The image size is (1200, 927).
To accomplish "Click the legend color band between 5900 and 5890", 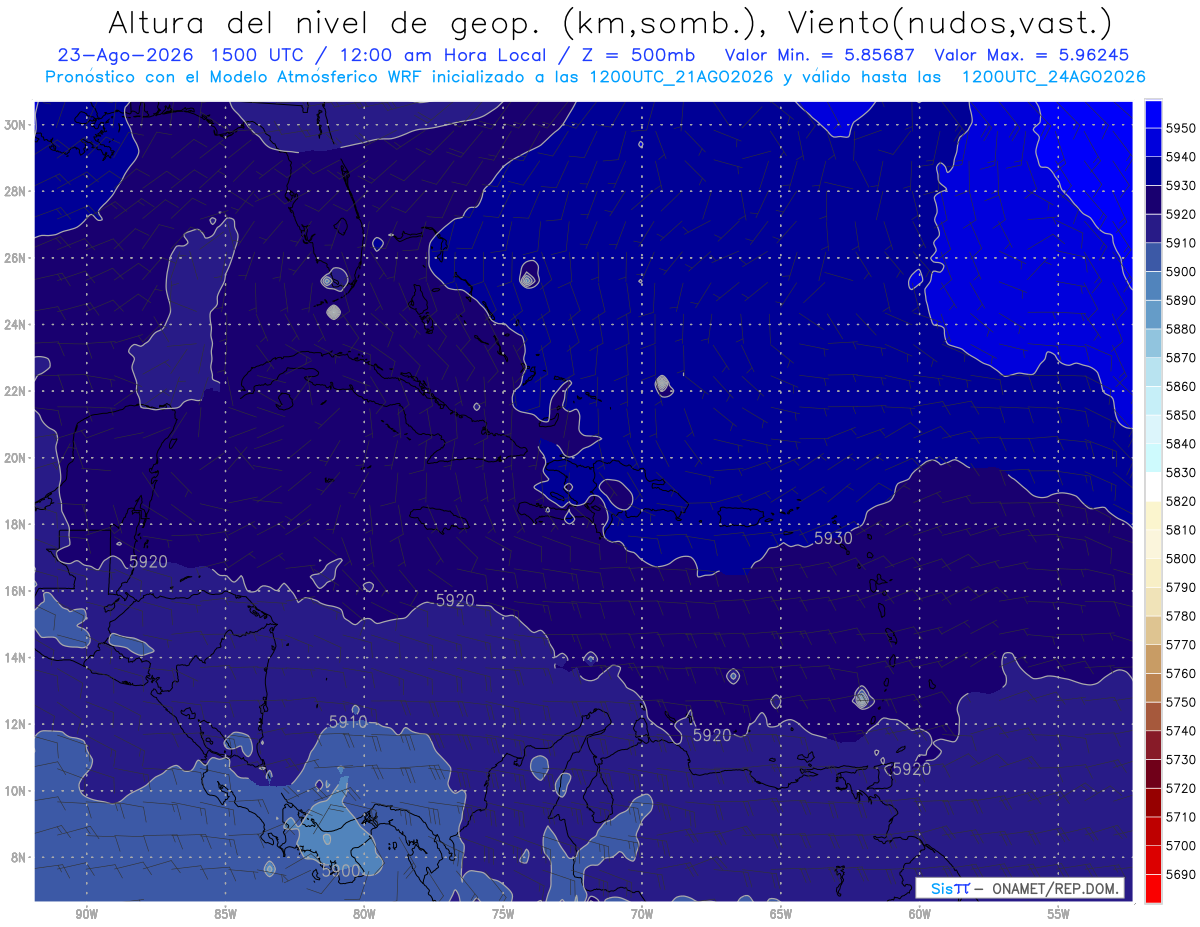I will [1153, 285].
